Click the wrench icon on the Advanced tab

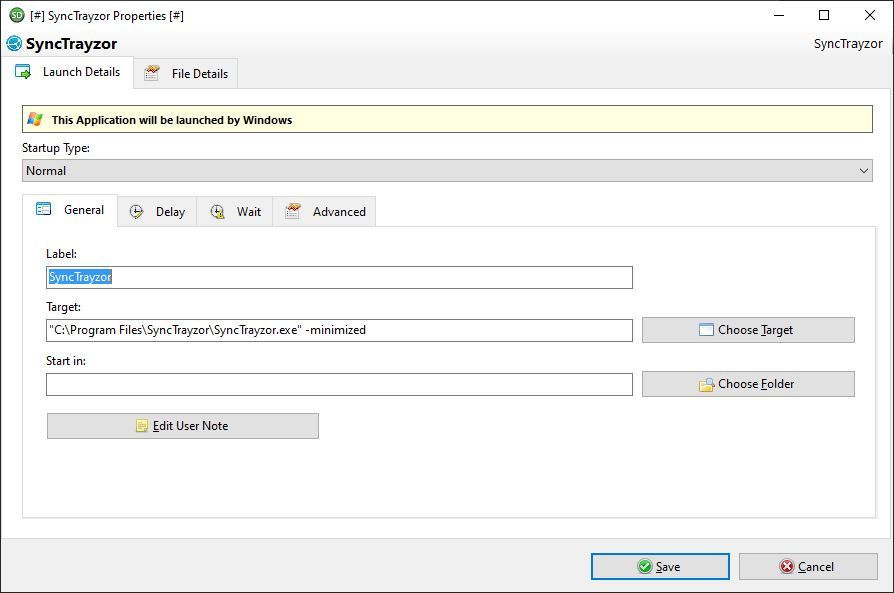(293, 211)
